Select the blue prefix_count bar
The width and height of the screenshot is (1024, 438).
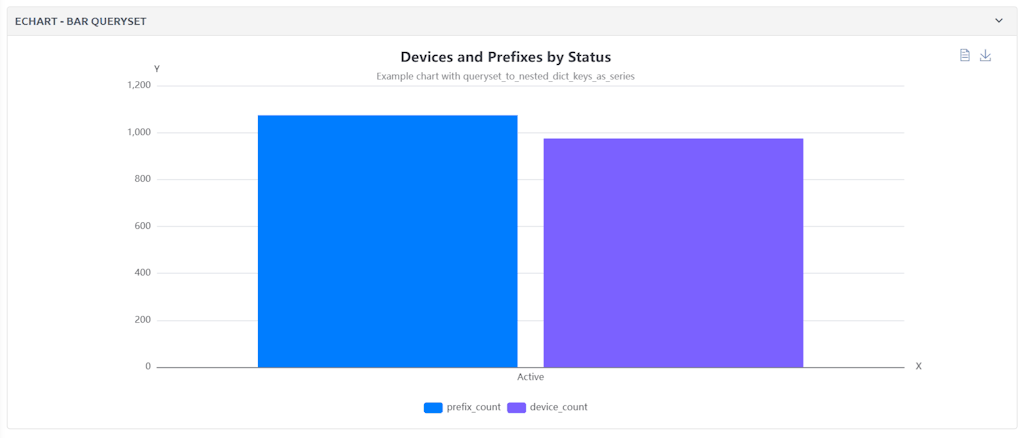pyautogui.click(x=387, y=241)
